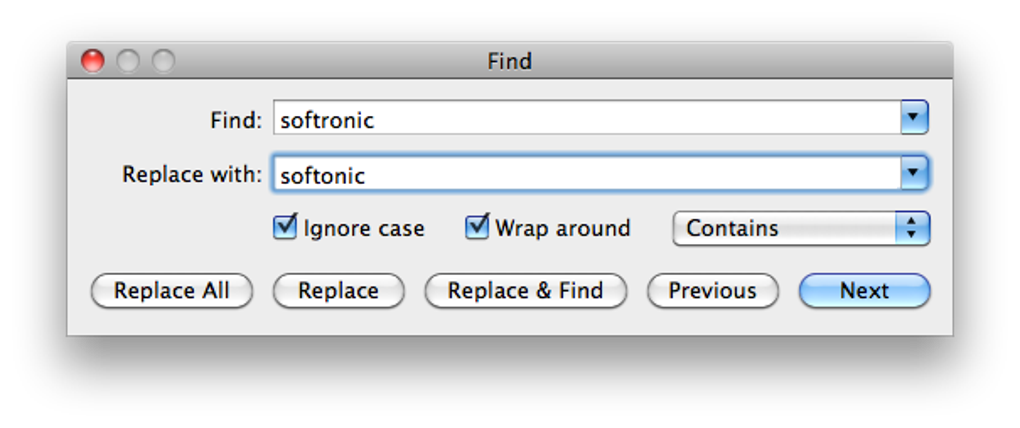Expand the Contains match-type popup
This screenshot has width=1020, height=428.
801,228
